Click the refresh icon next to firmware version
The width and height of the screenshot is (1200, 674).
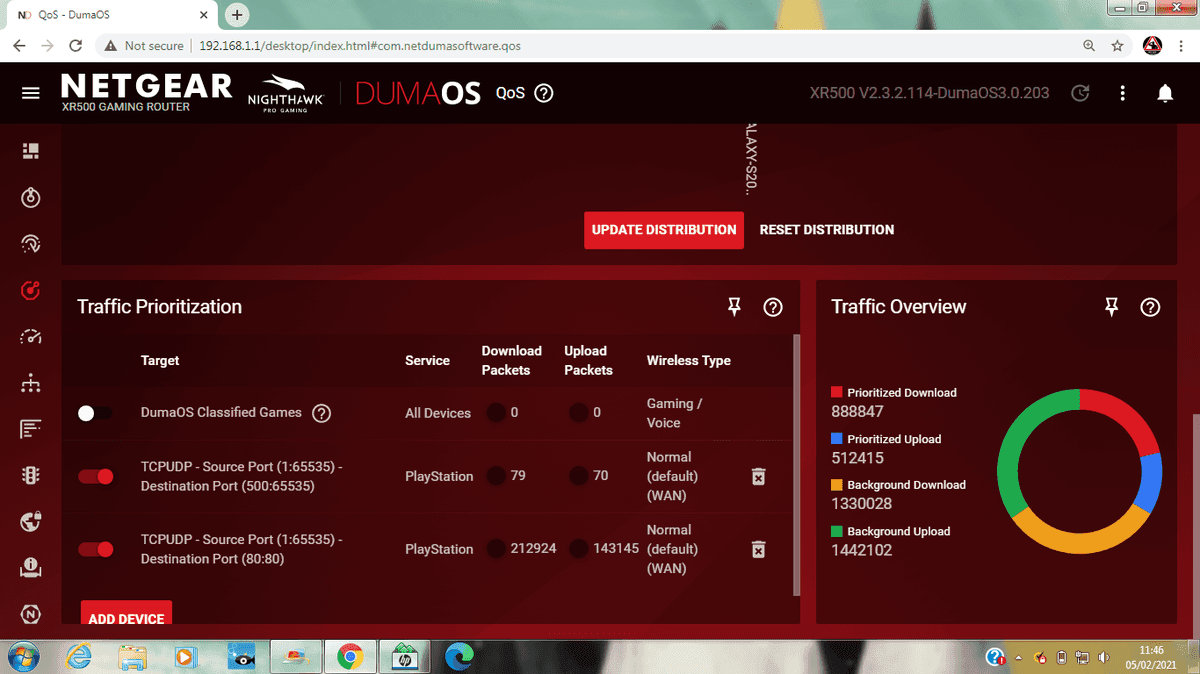(x=1080, y=93)
